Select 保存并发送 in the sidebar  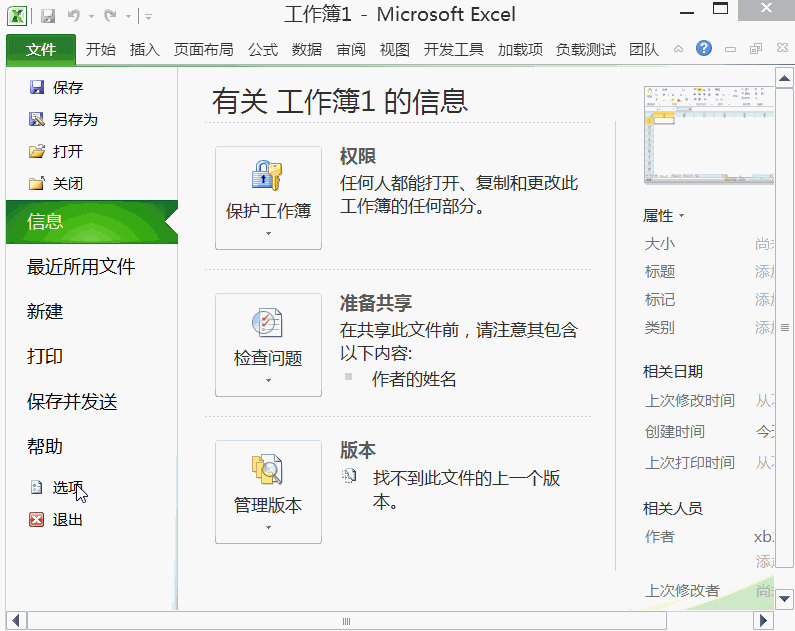click(72, 401)
